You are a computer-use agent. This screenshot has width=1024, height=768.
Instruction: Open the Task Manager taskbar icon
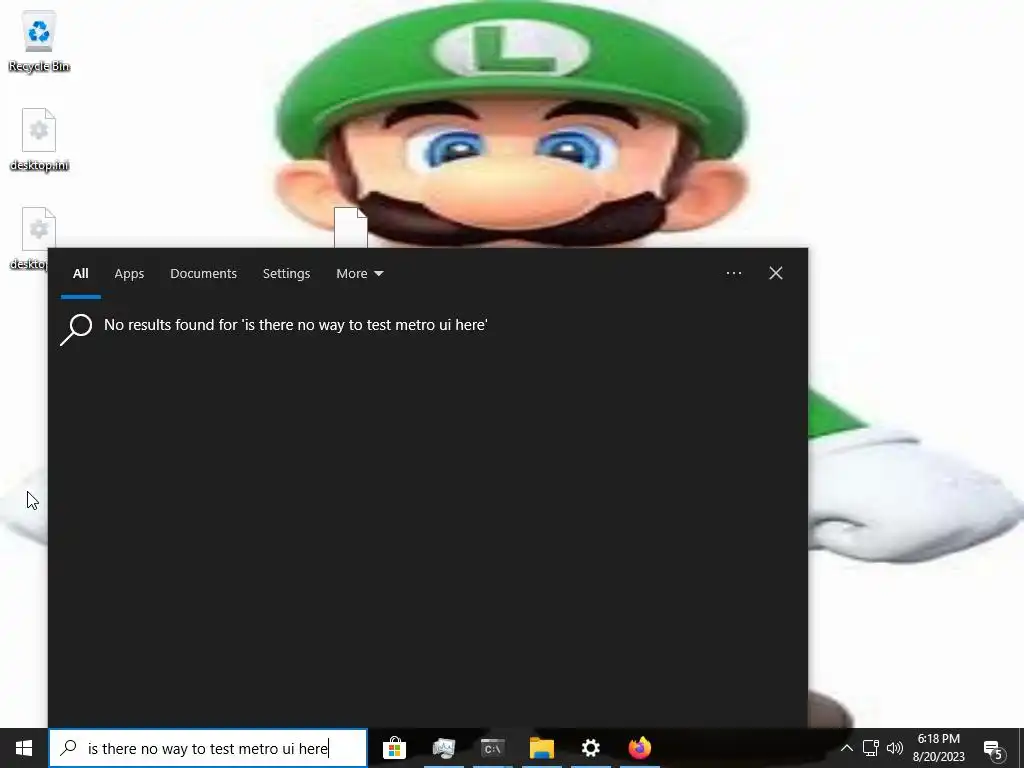(443, 748)
